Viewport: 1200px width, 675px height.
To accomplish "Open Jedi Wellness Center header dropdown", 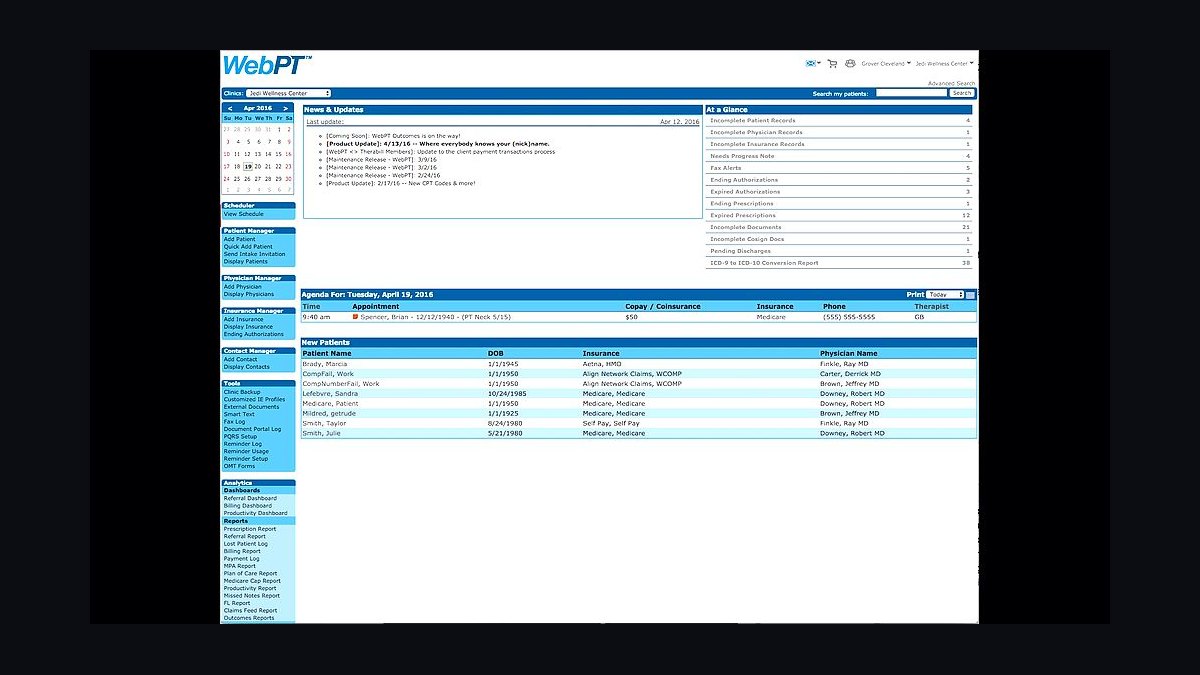I will tap(944, 63).
